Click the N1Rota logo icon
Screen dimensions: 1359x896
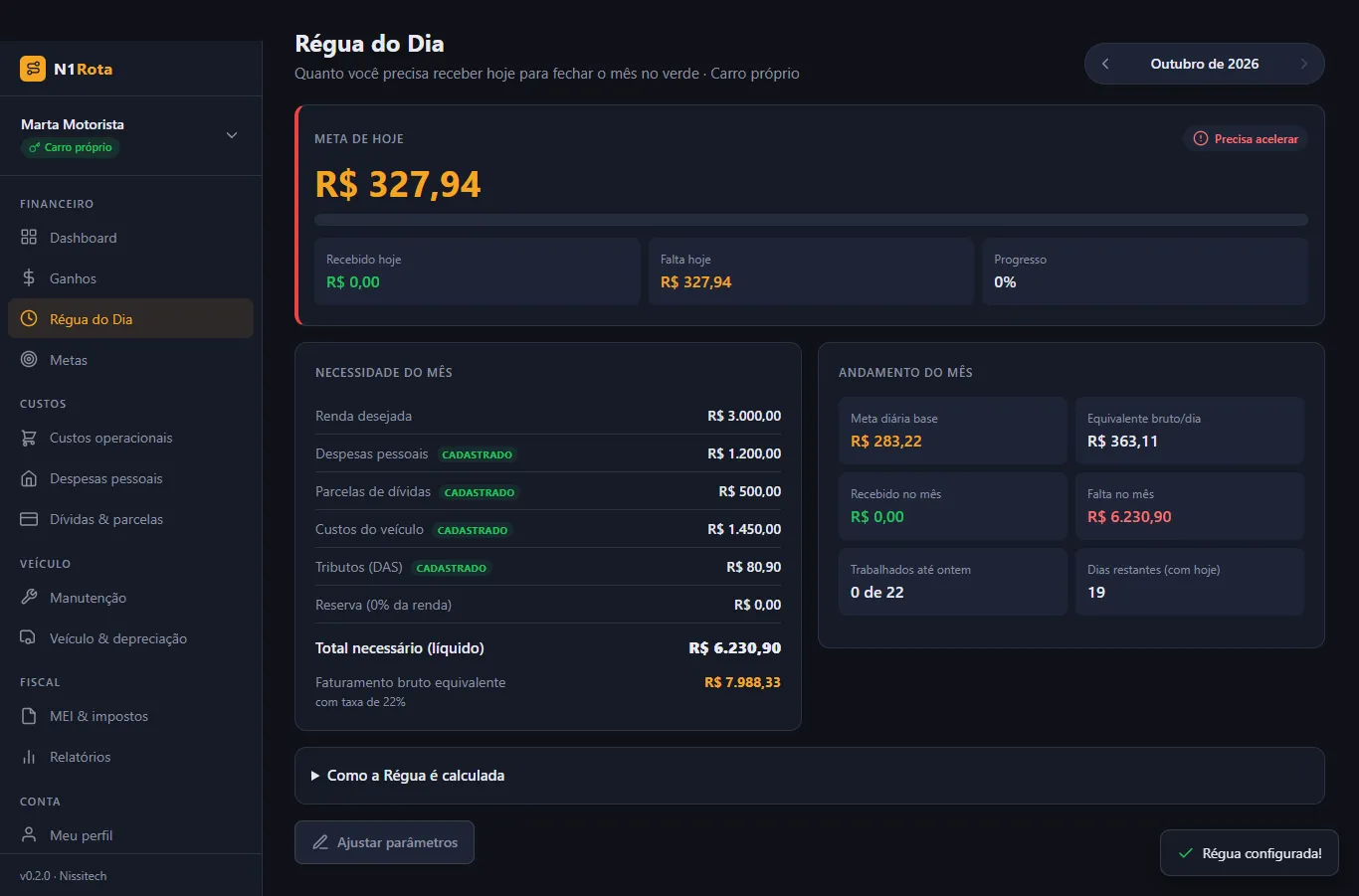coord(33,69)
